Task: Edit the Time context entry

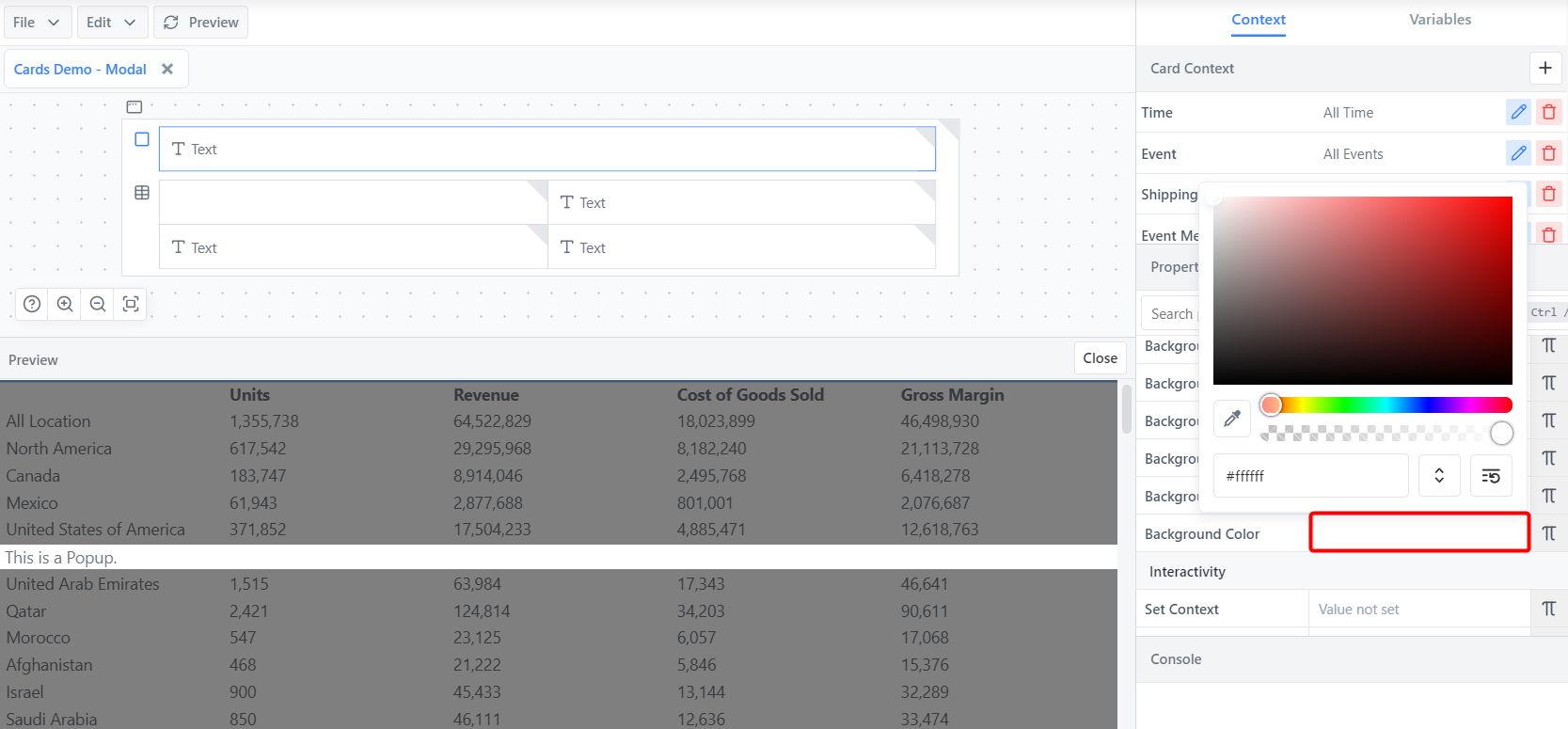Action: [x=1518, y=112]
